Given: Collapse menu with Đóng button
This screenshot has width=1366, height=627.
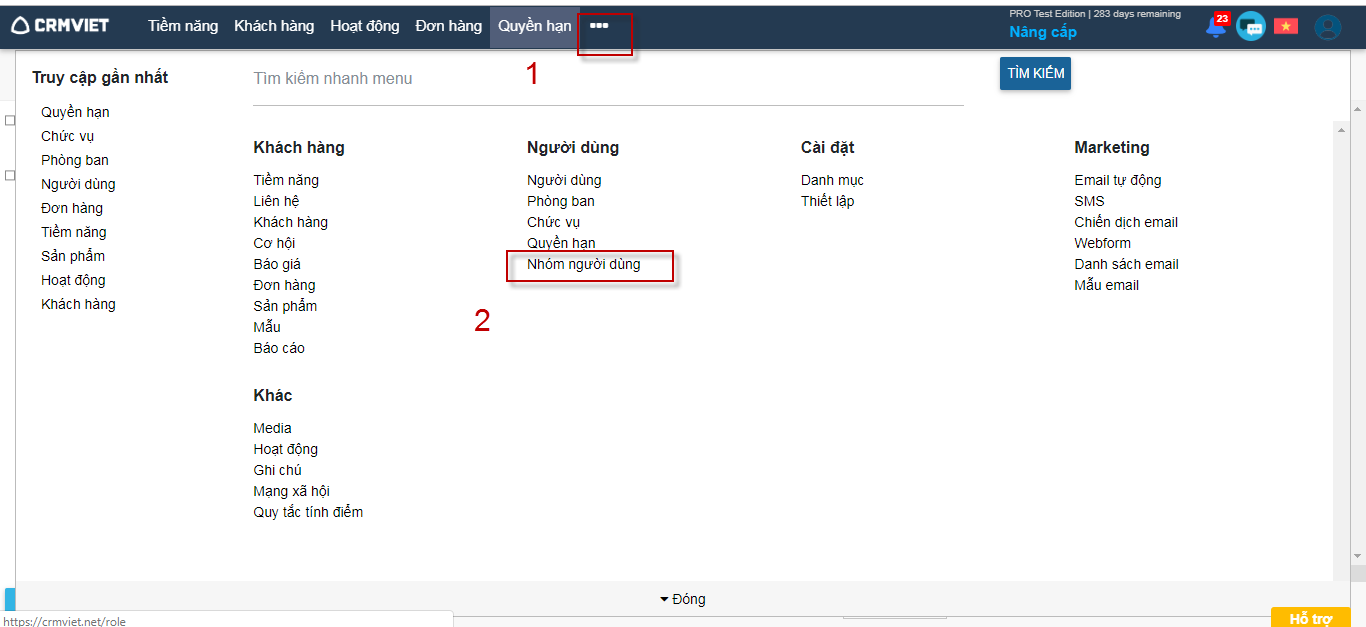Looking at the screenshot, I should (x=683, y=599).
